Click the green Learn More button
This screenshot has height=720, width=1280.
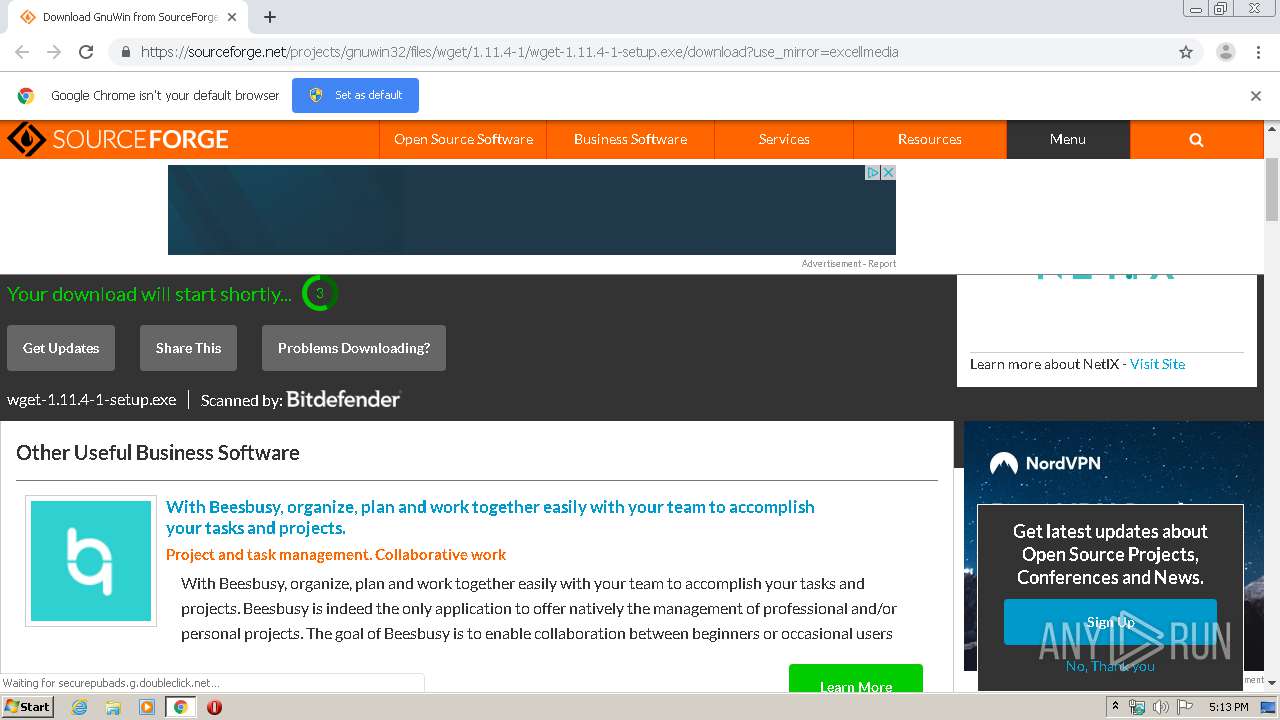coord(856,680)
